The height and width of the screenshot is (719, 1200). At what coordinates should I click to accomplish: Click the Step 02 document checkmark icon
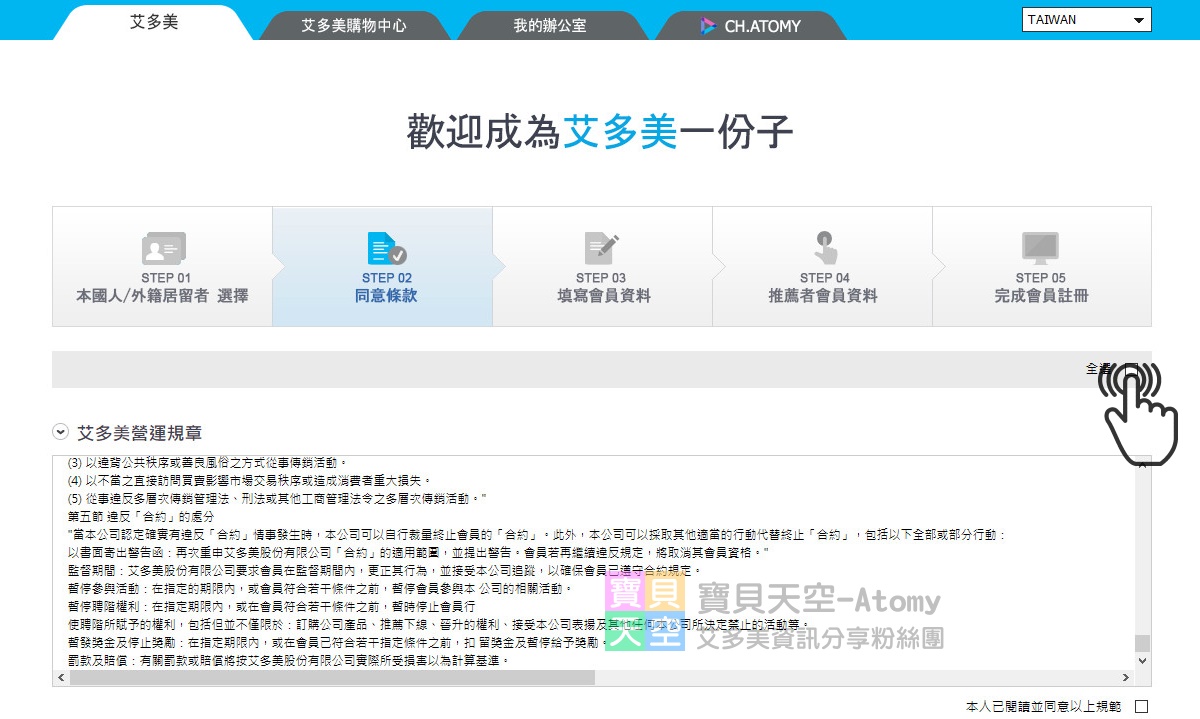tap(387, 248)
